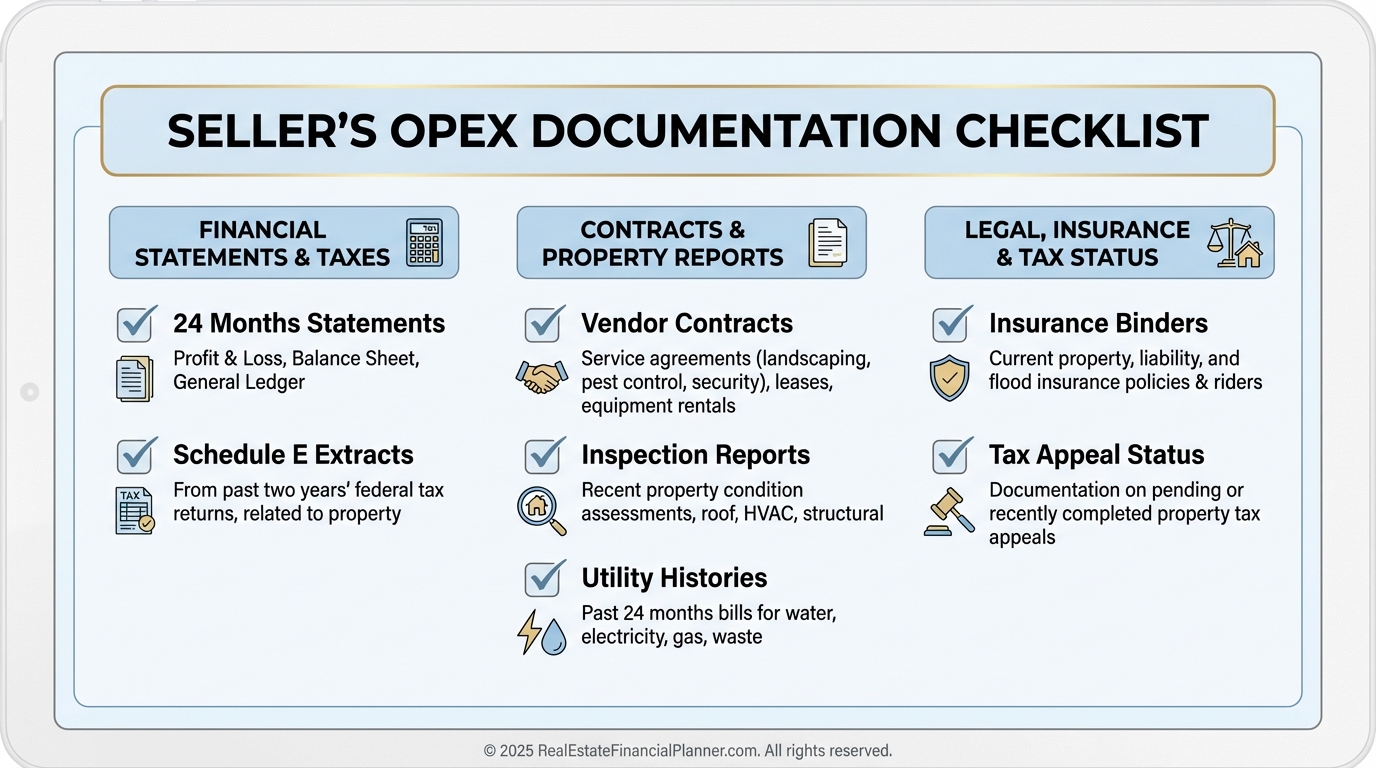Click the handshake icon beside Vendor Contracts
This screenshot has height=768, width=1376.
coord(541,376)
